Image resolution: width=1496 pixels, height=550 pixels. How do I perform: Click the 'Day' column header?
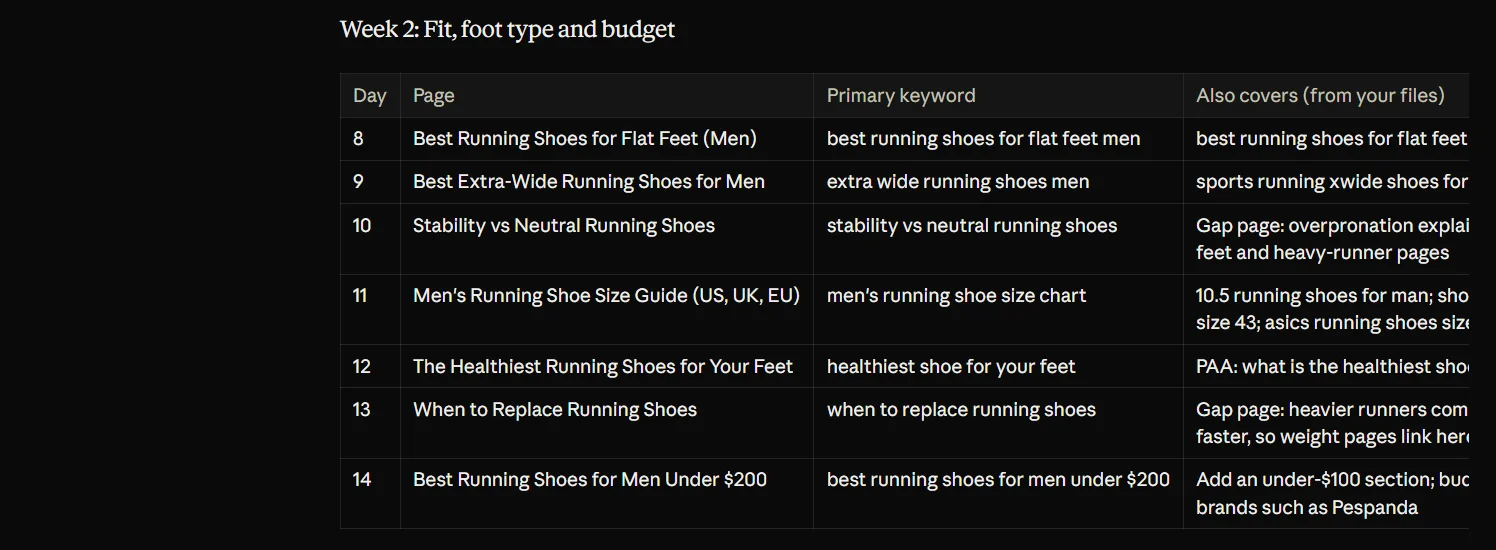tap(370, 96)
